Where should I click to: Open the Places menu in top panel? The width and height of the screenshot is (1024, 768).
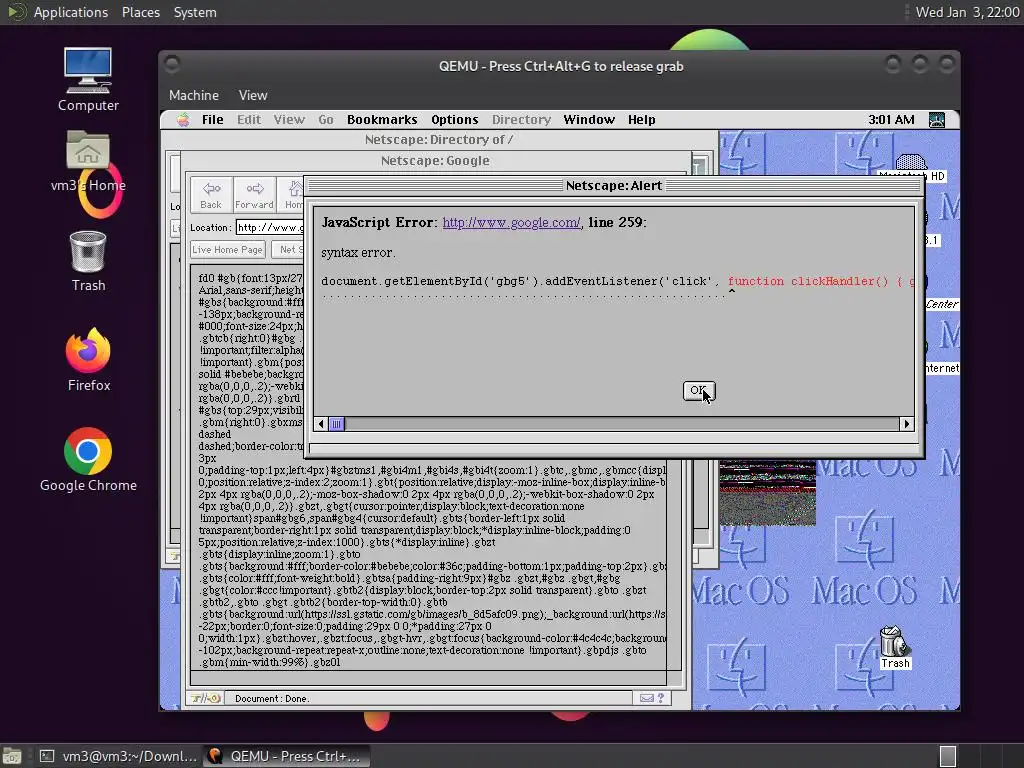140,12
